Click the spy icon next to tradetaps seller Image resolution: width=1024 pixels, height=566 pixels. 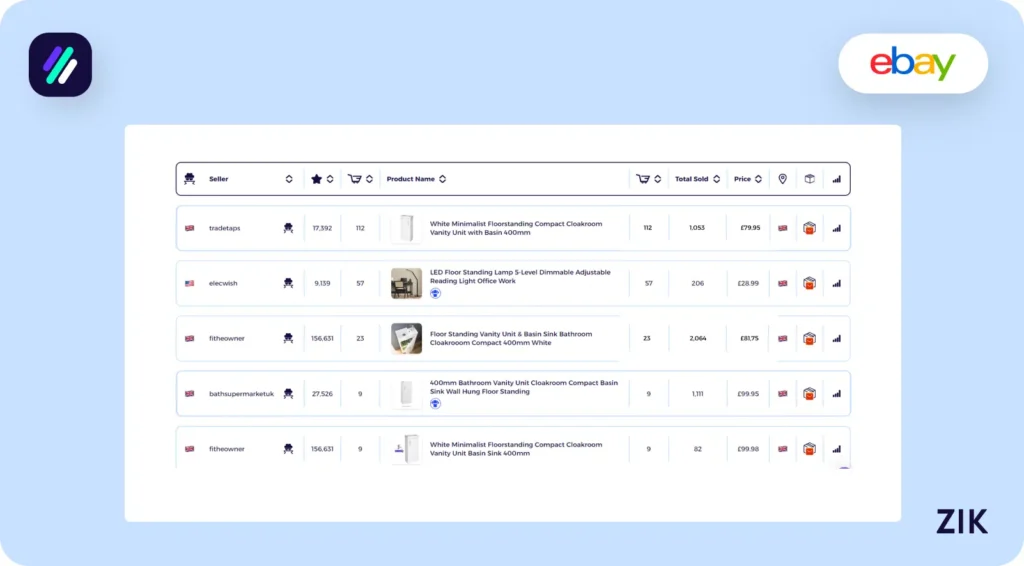(288, 228)
